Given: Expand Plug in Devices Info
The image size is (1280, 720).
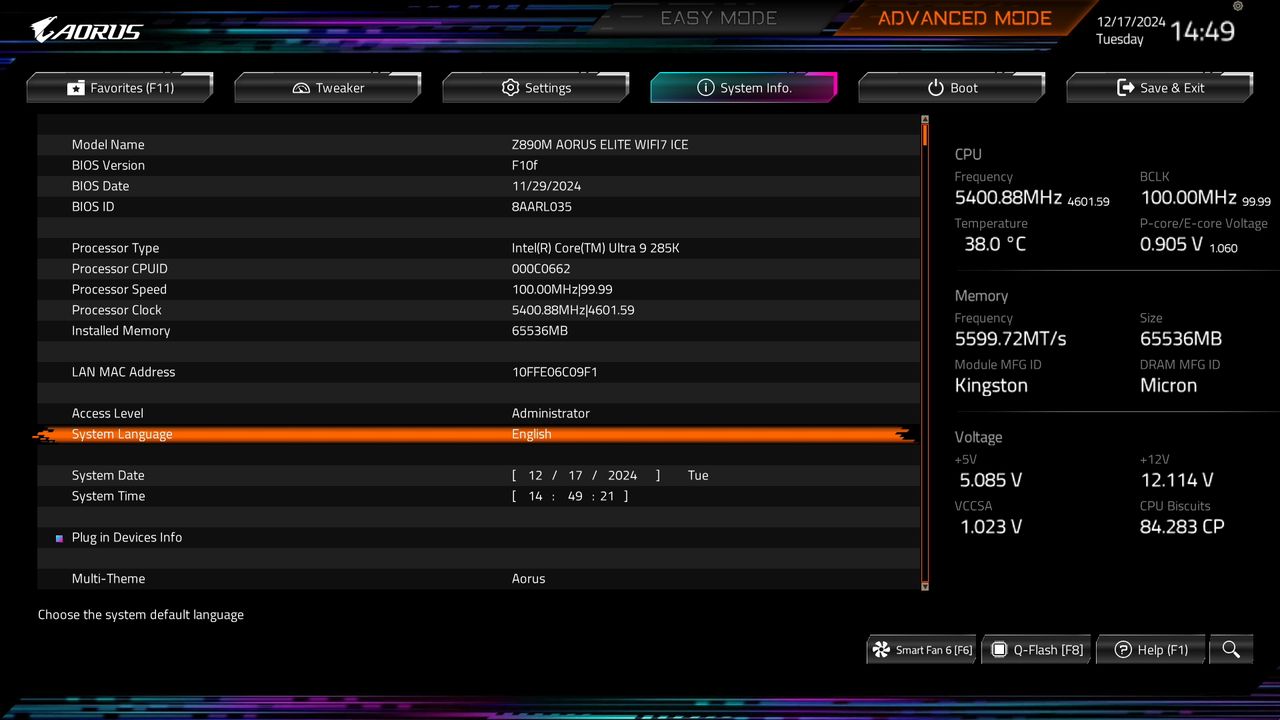Looking at the screenshot, I should [x=127, y=538].
